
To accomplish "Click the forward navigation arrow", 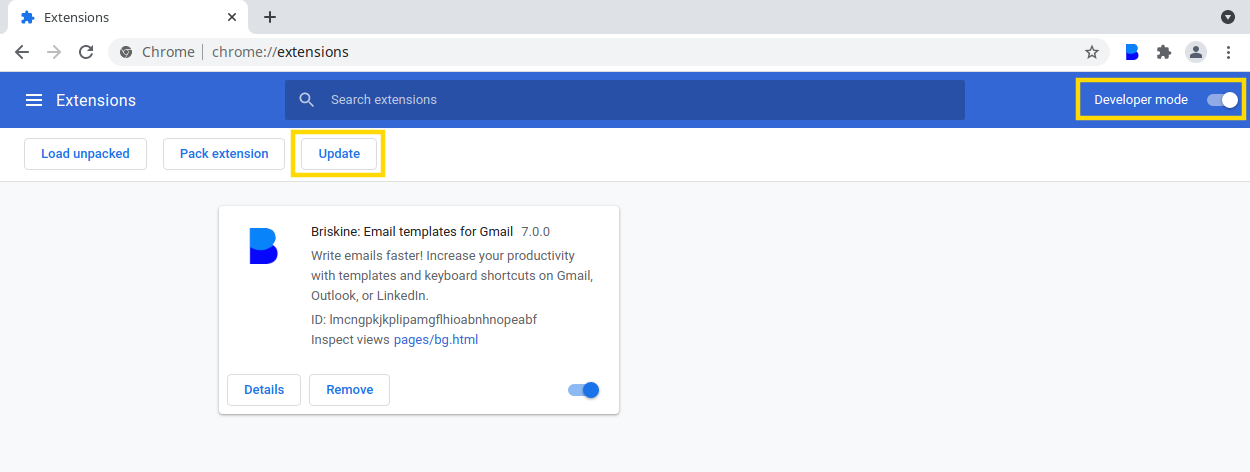I will [54, 52].
